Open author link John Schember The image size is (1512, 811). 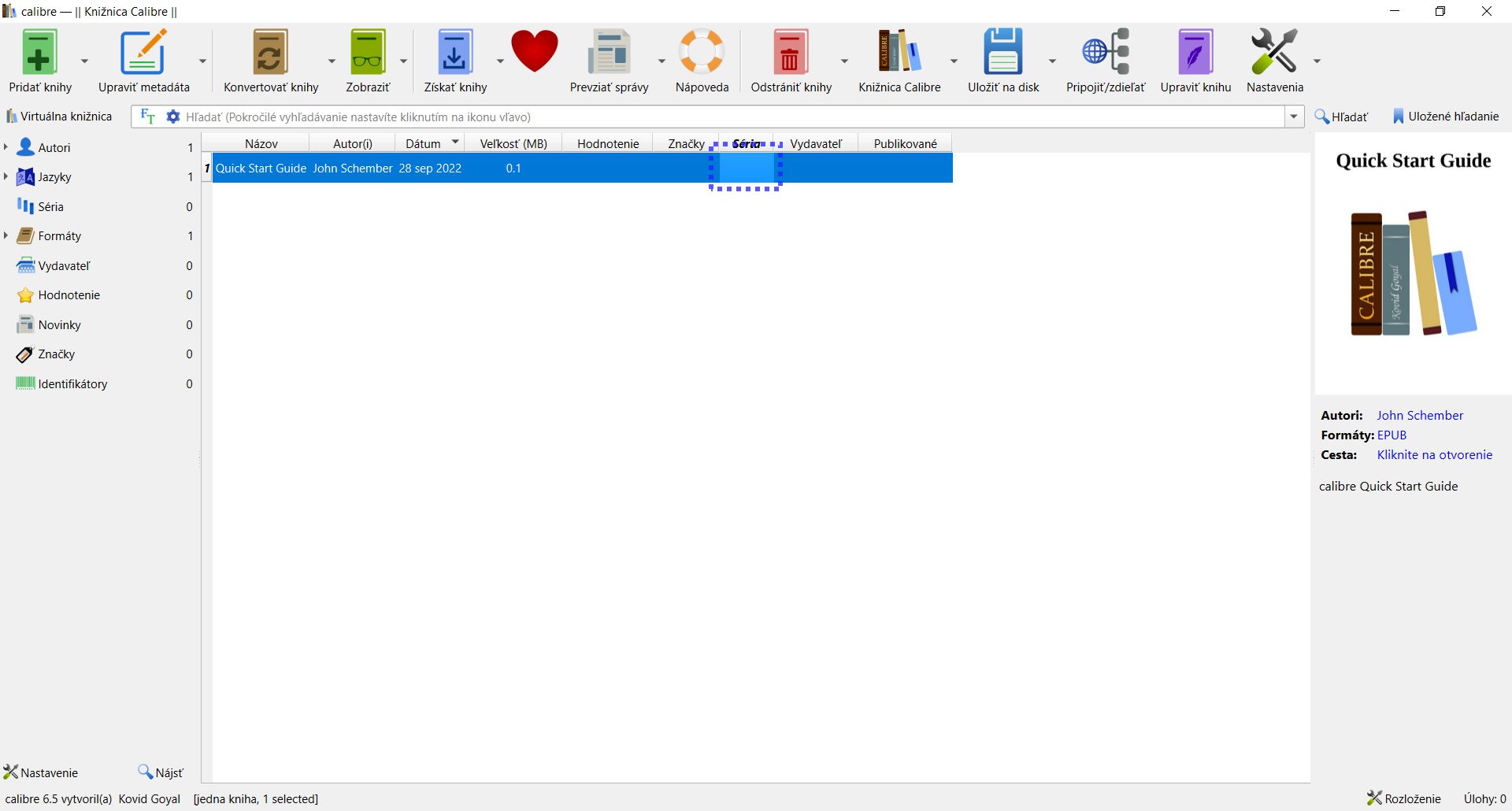[x=1420, y=415]
